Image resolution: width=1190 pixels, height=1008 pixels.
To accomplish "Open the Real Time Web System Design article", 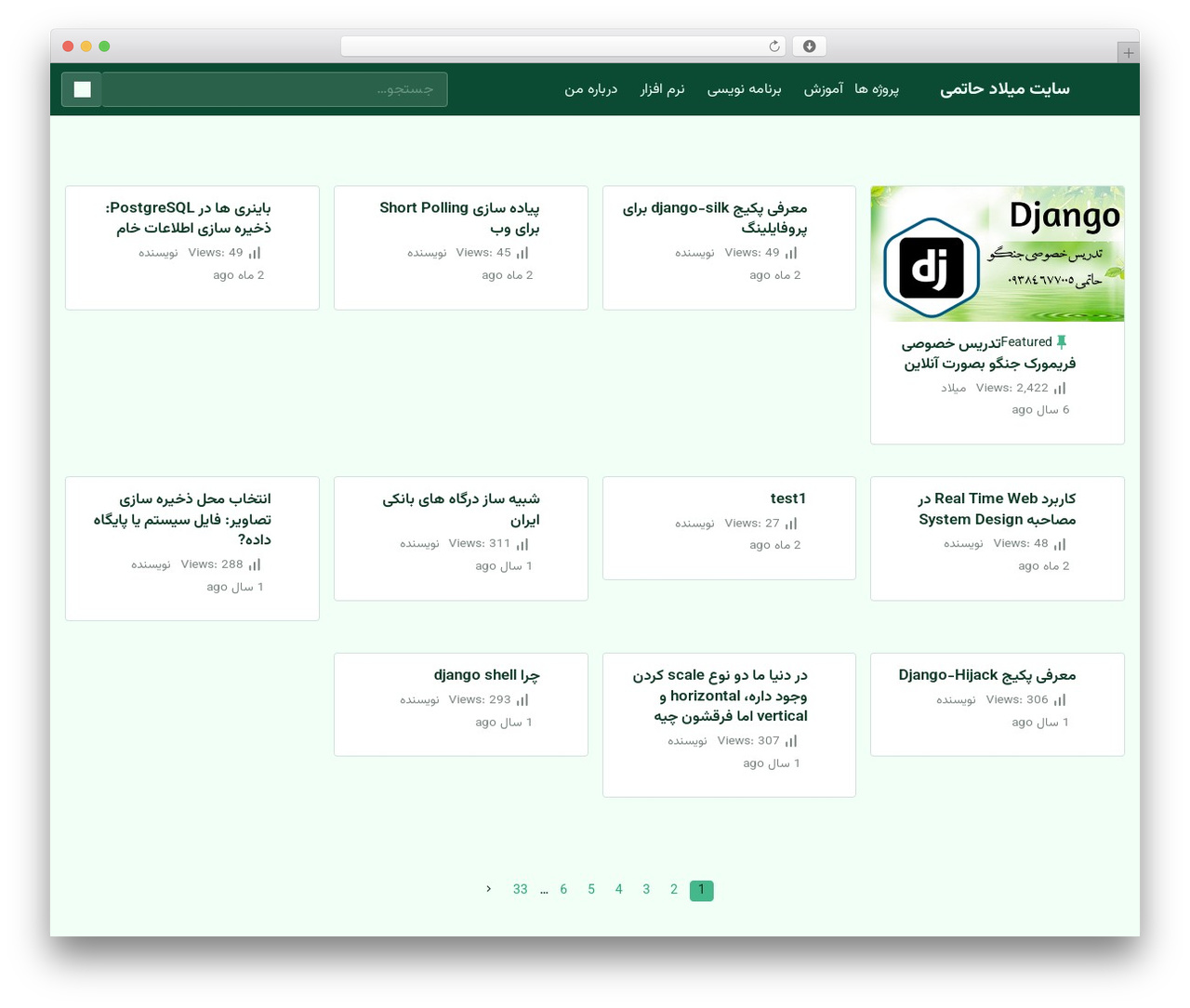I will 997,509.
